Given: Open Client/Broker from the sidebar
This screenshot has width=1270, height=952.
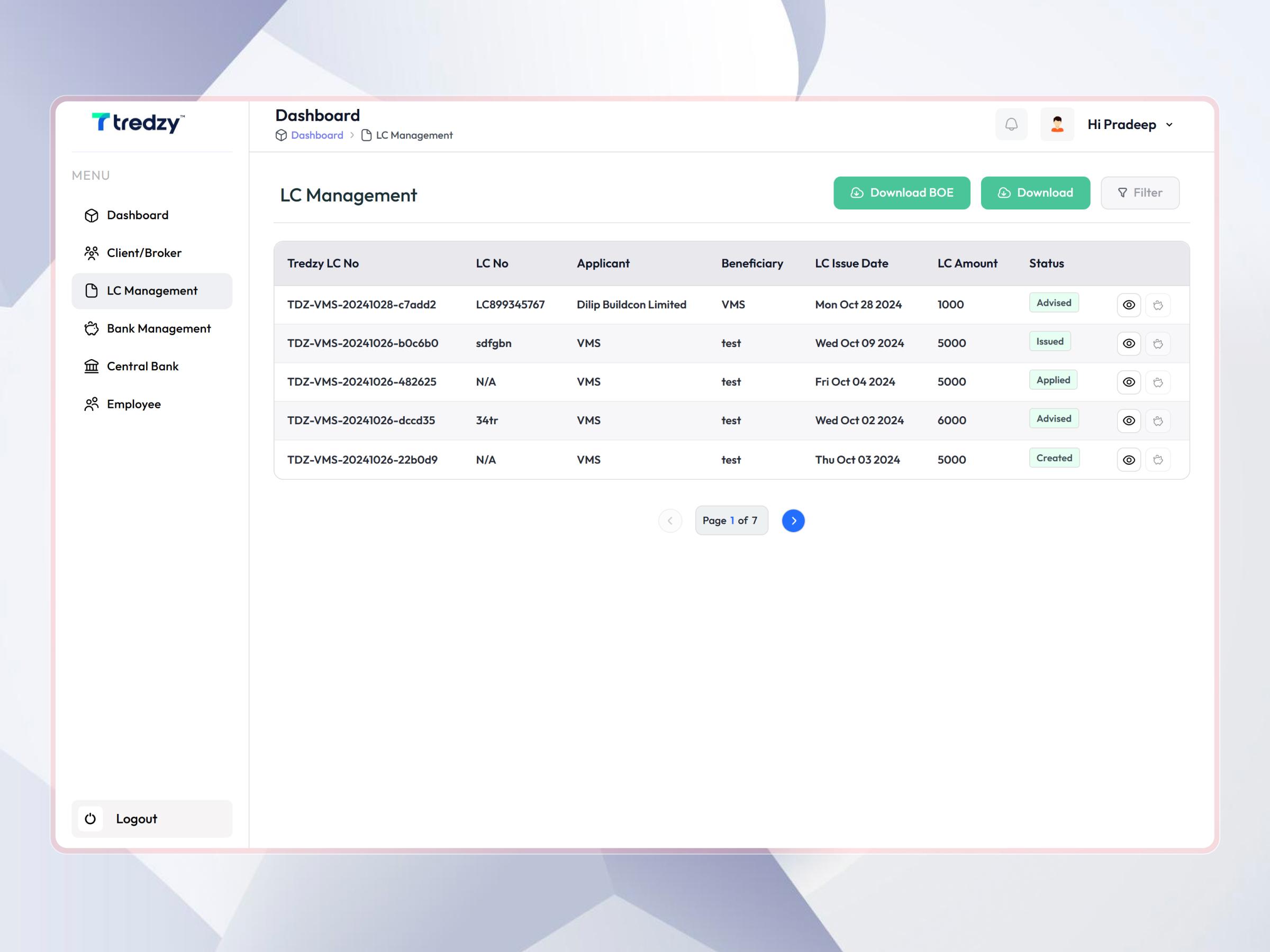Looking at the screenshot, I should pyautogui.click(x=143, y=252).
